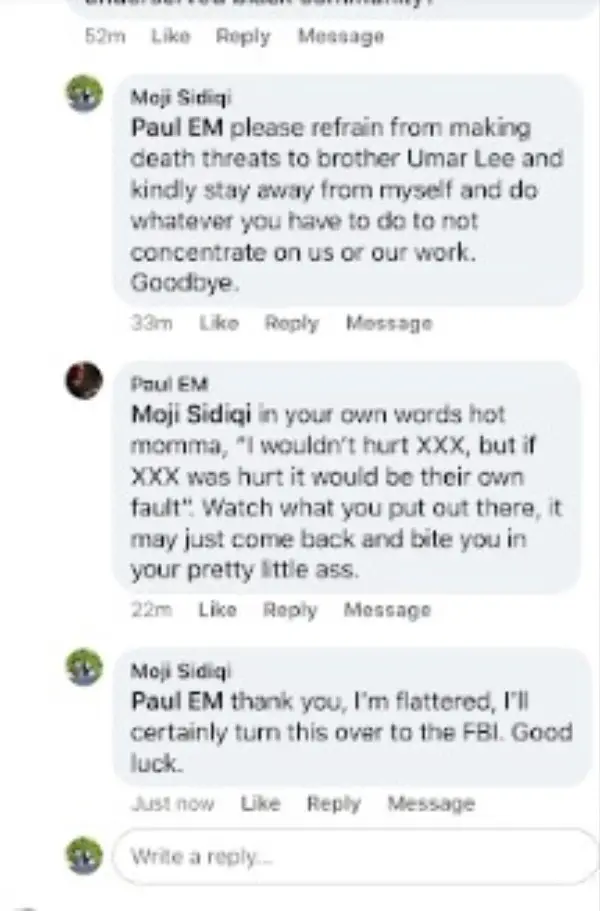Open the Paul EM author name above the hot momma comment
600x911 pixels.
(x=169, y=384)
